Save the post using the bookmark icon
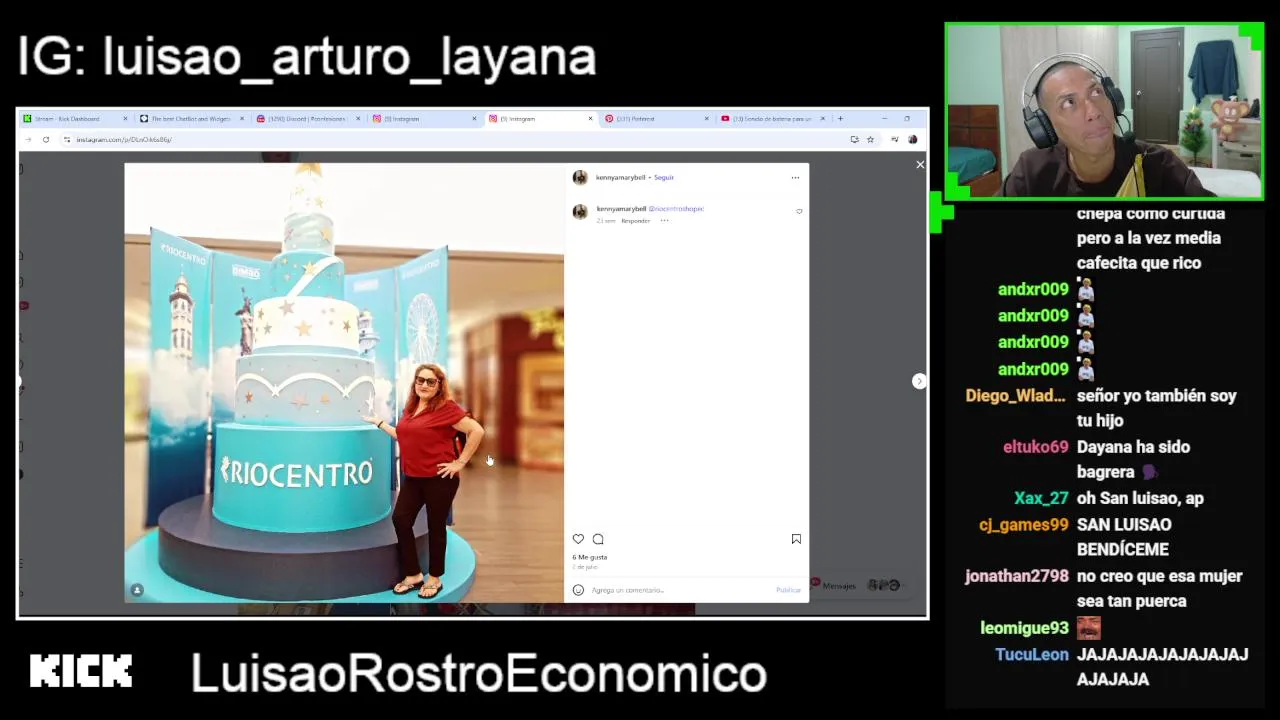The width and height of the screenshot is (1280, 720). pos(796,539)
